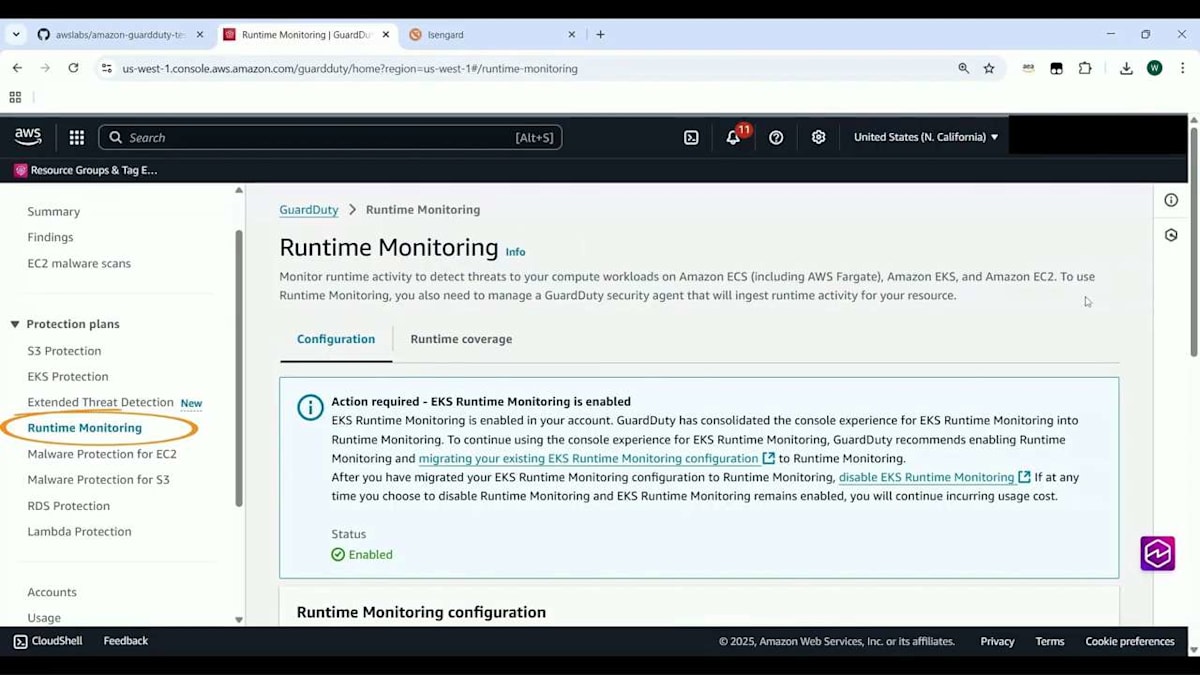Image resolution: width=1200 pixels, height=675 pixels.
Task: Close the Isengard tab
Action: [x=572, y=34]
